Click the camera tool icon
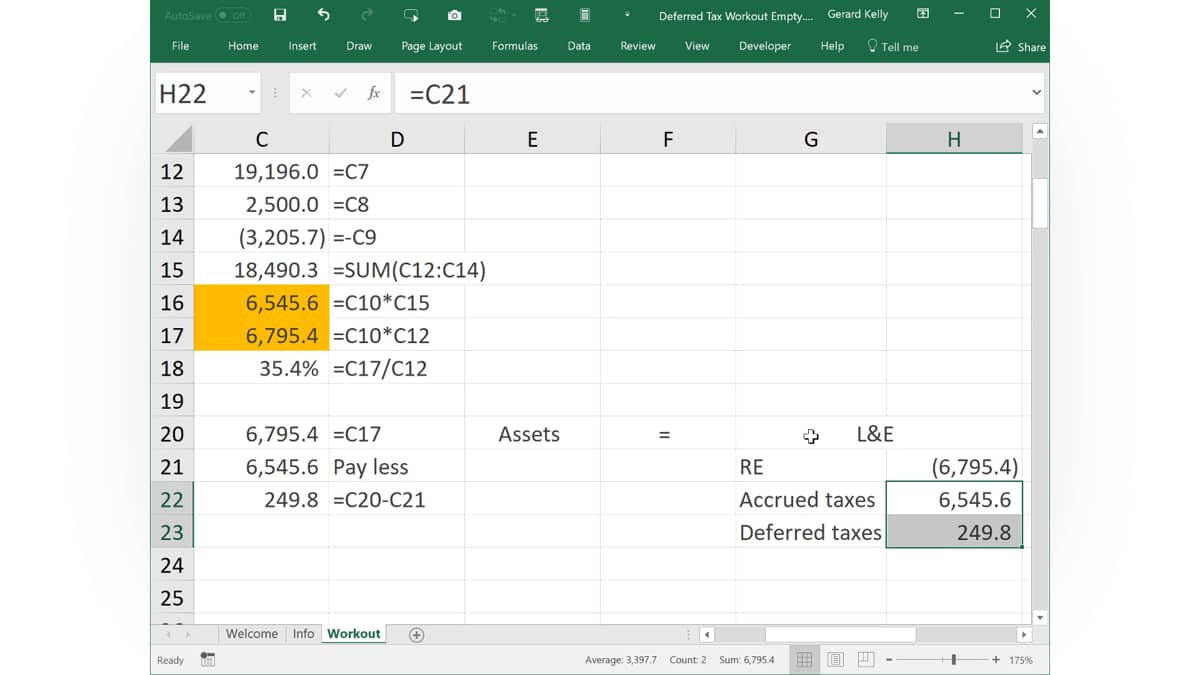 (x=455, y=15)
